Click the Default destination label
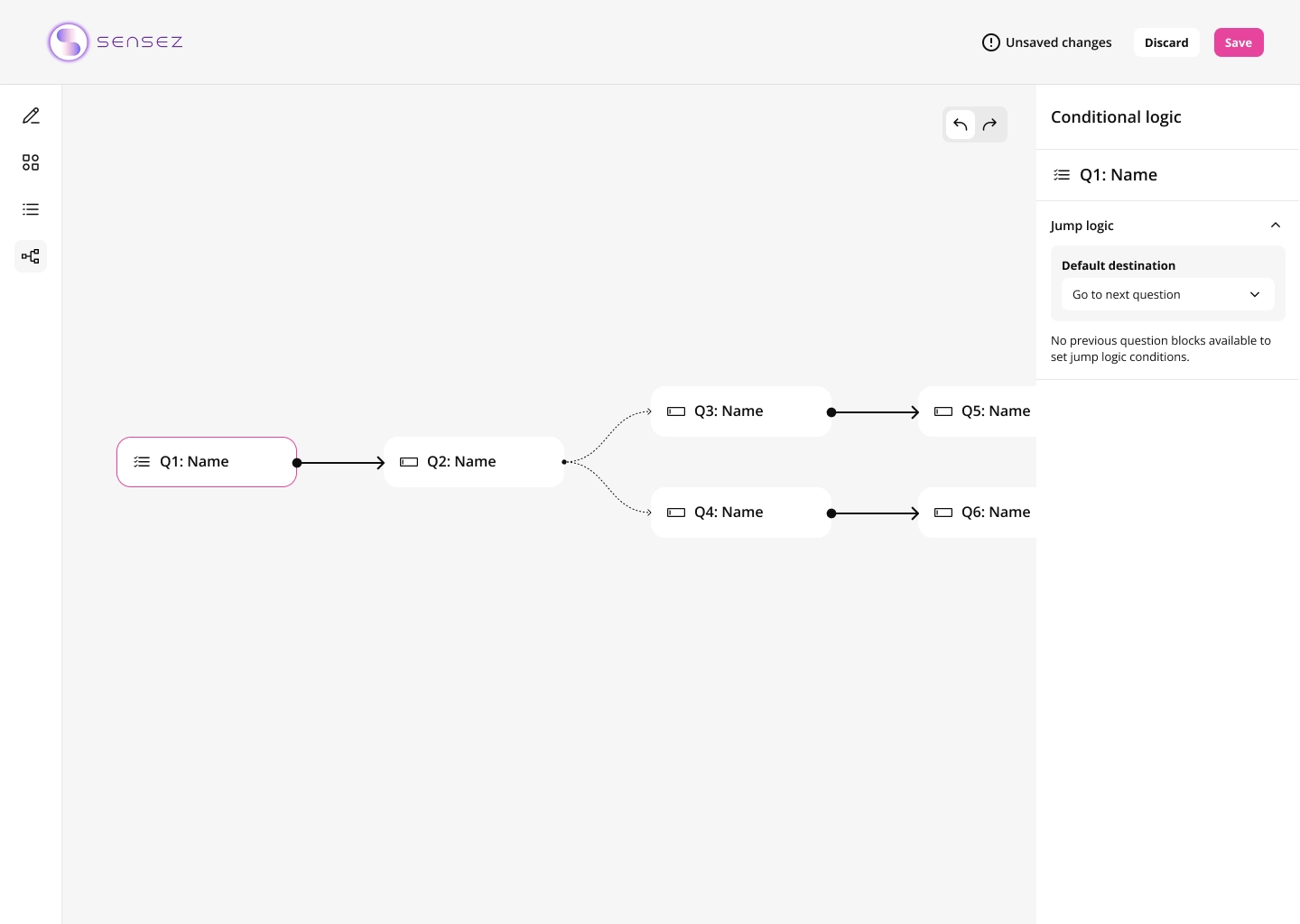Viewport: 1300px width, 924px height. [x=1119, y=265]
